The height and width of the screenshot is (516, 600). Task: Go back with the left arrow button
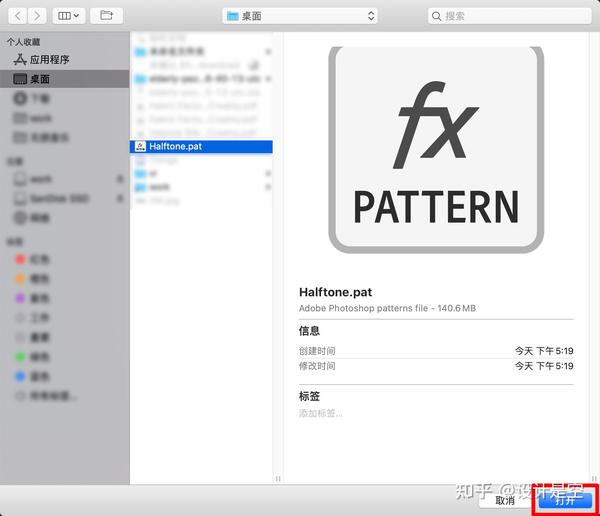tap(18, 16)
